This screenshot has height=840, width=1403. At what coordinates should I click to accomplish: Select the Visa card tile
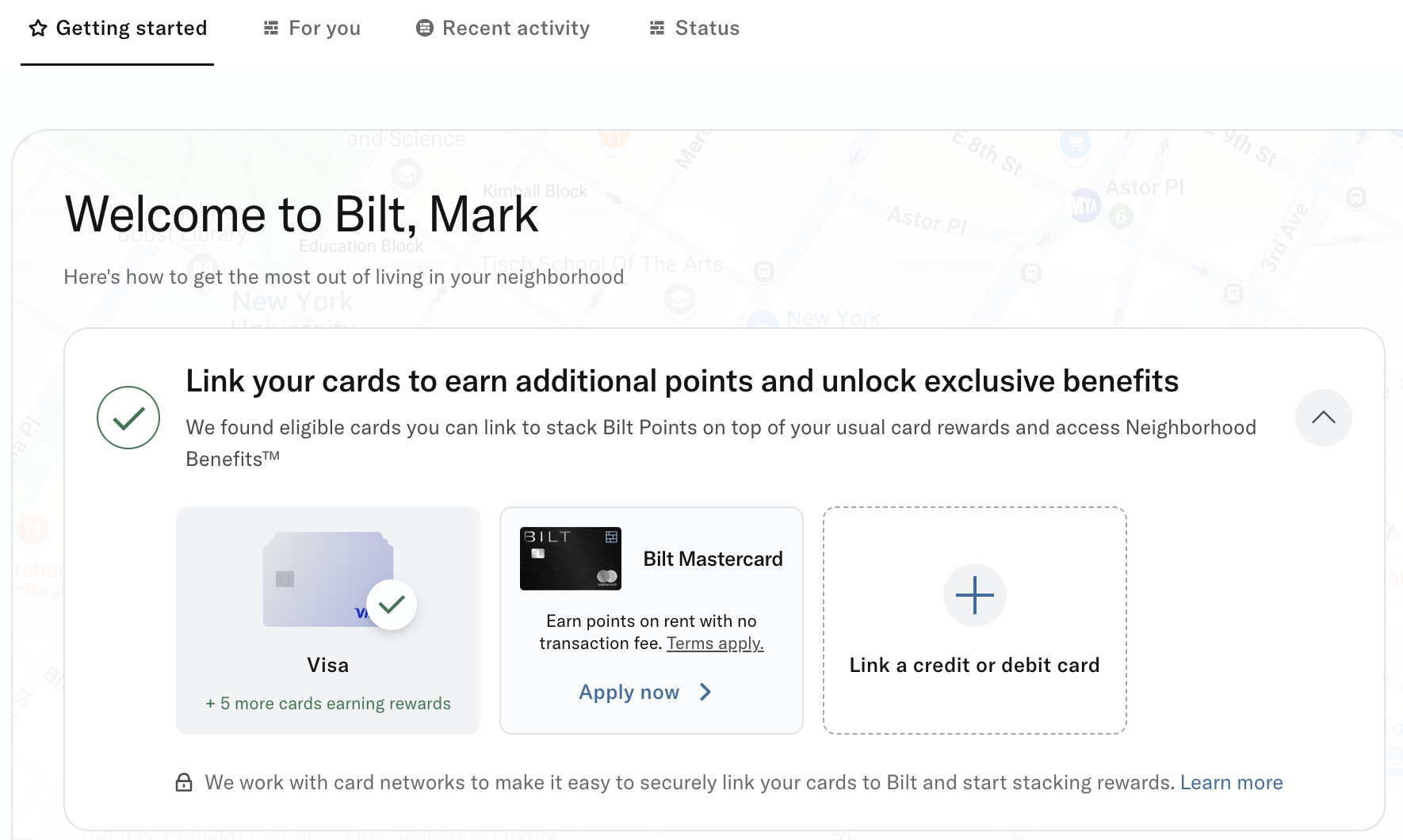327,620
